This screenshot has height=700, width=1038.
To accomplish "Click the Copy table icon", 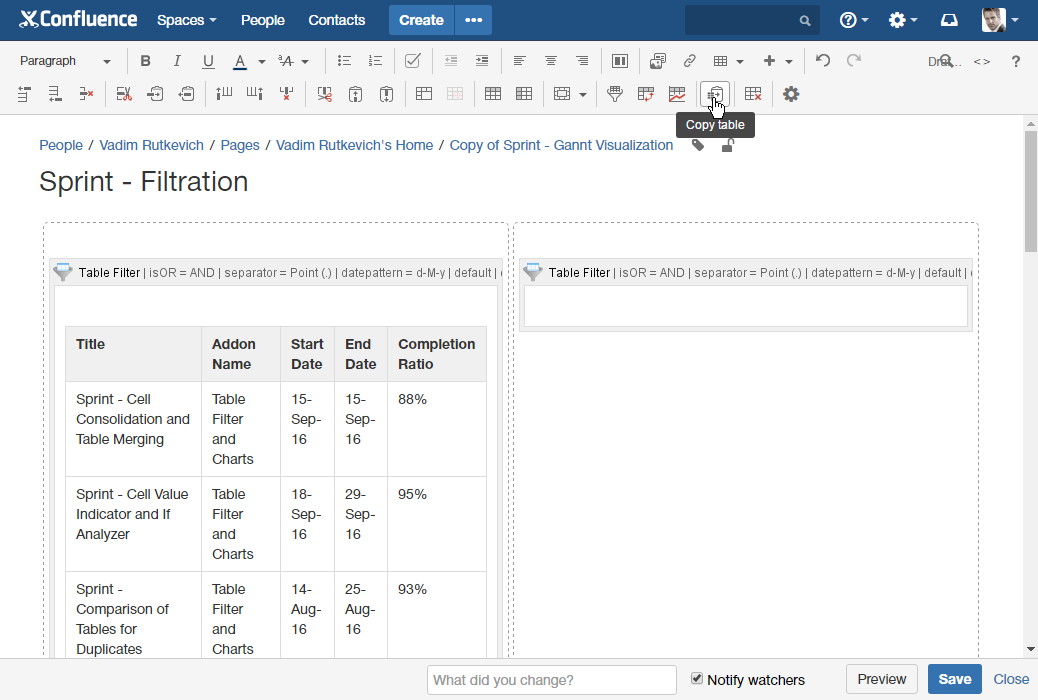I will click(715, 94).
